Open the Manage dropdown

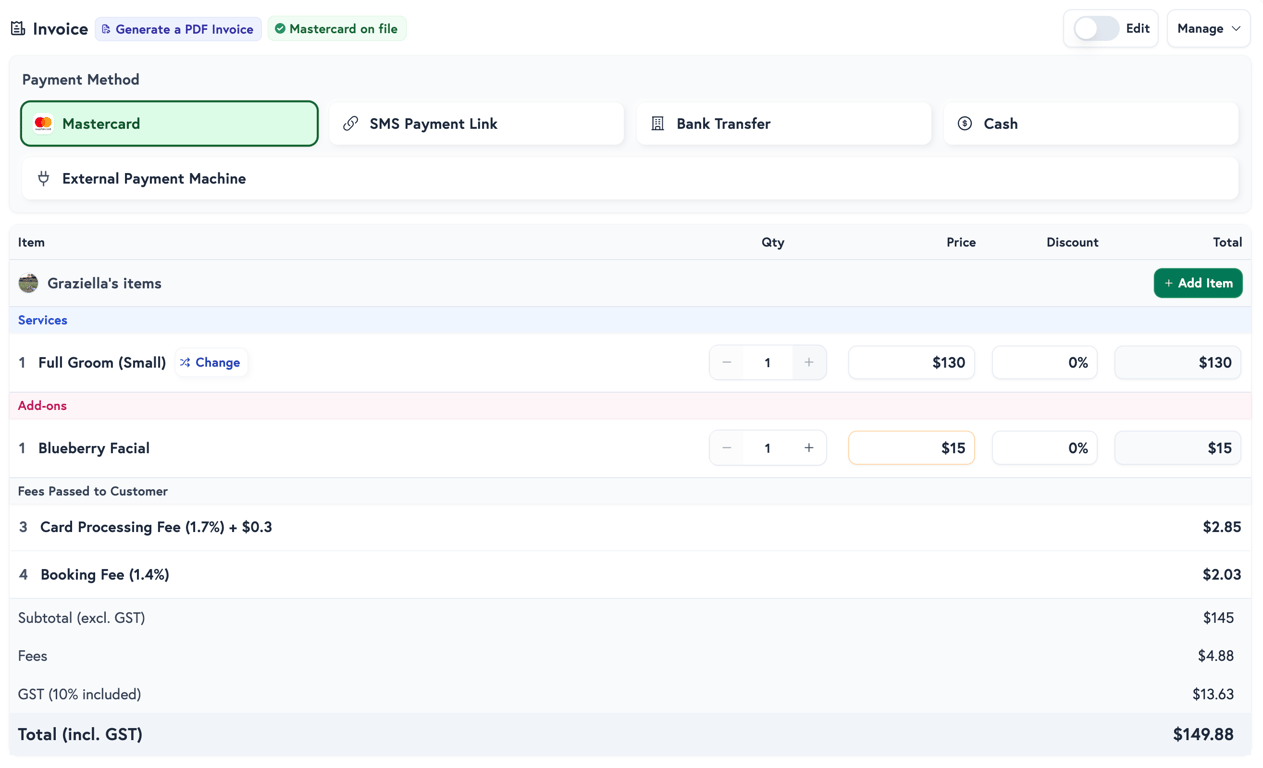click(x=1208, y=28)
